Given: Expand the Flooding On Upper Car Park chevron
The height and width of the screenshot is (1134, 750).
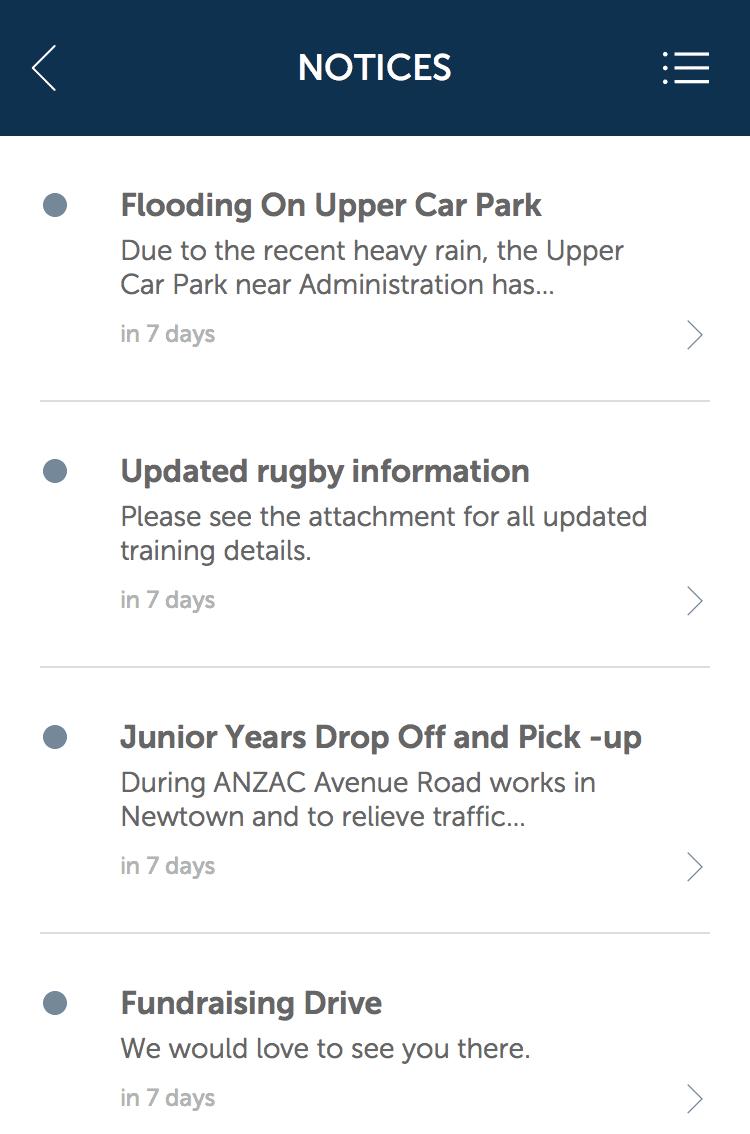Looking at the screenshot, I should point(695,335).
